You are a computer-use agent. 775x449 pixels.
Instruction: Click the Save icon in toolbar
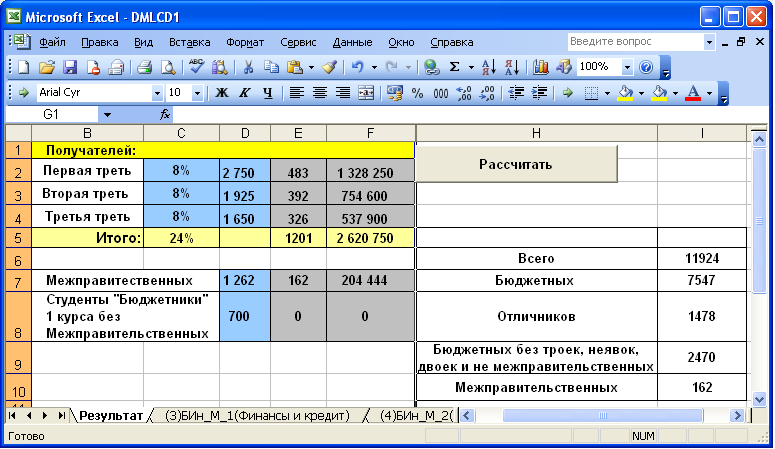tap(70, 67)
